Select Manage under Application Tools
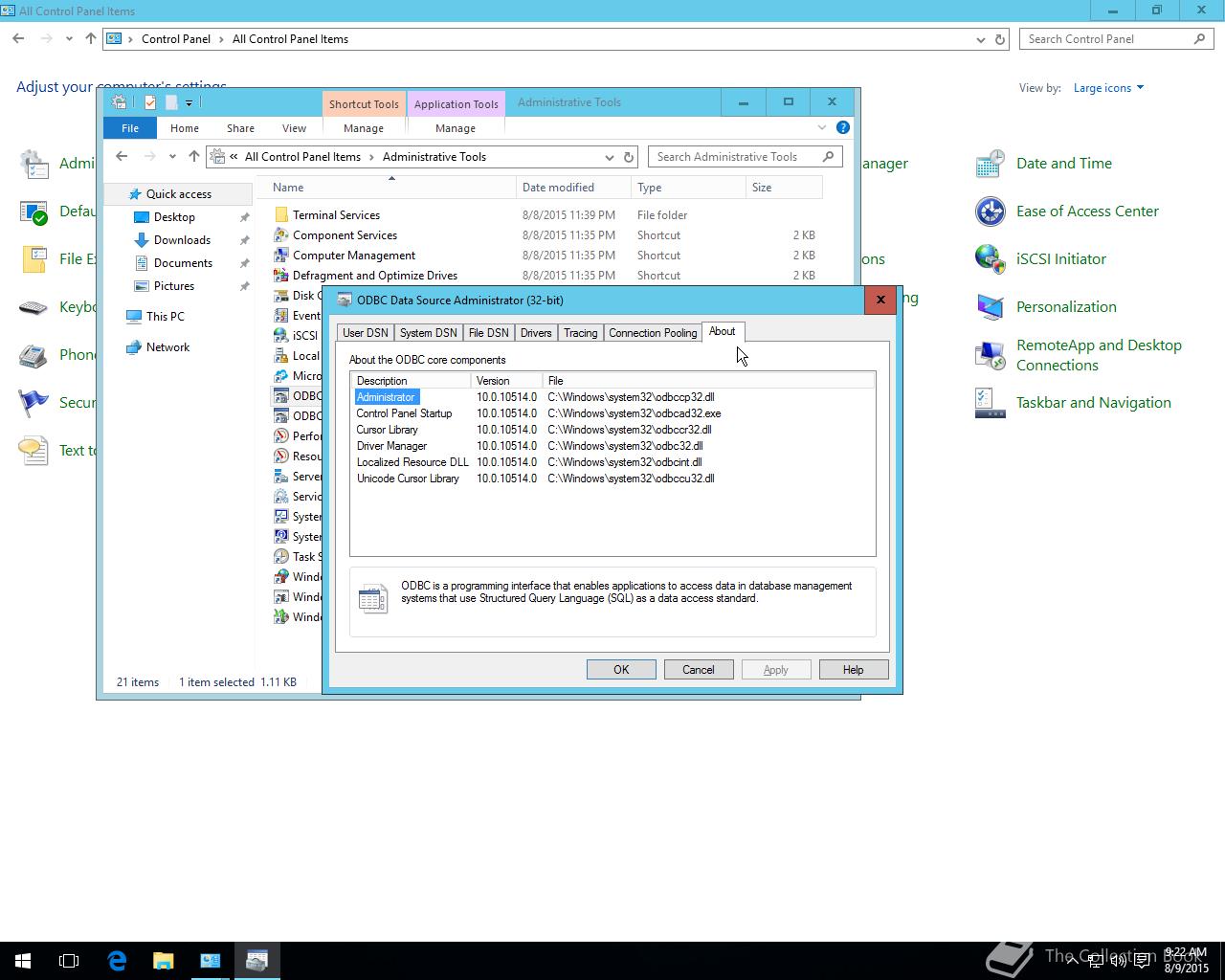Image resolution: width=1225 pixels, height=980 pixels. [456, 128]
